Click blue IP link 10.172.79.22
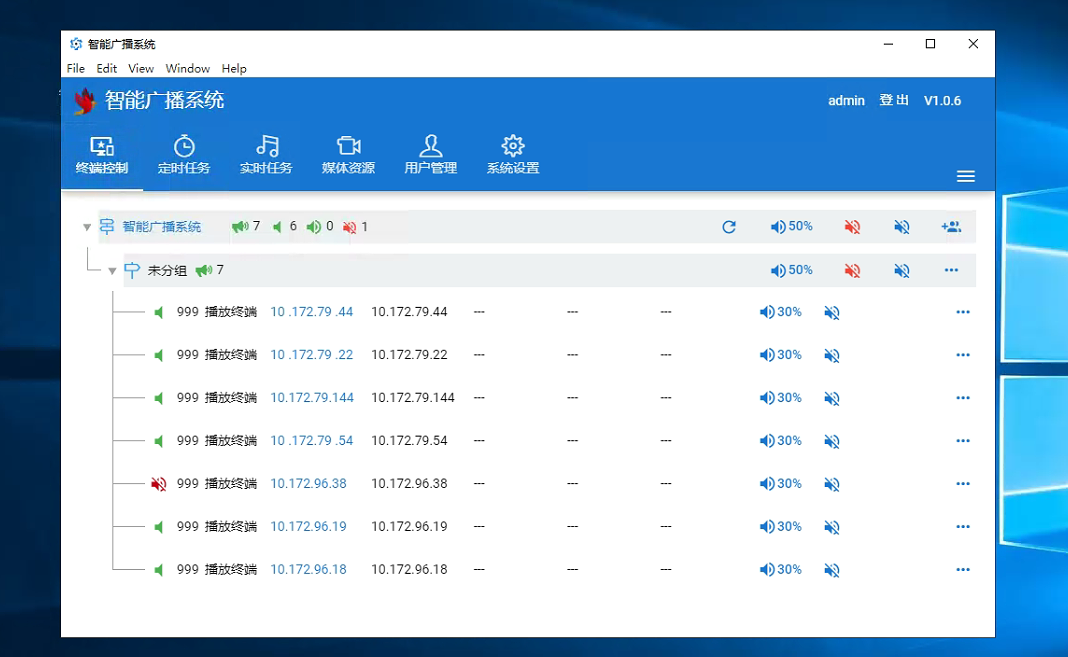 312,355
